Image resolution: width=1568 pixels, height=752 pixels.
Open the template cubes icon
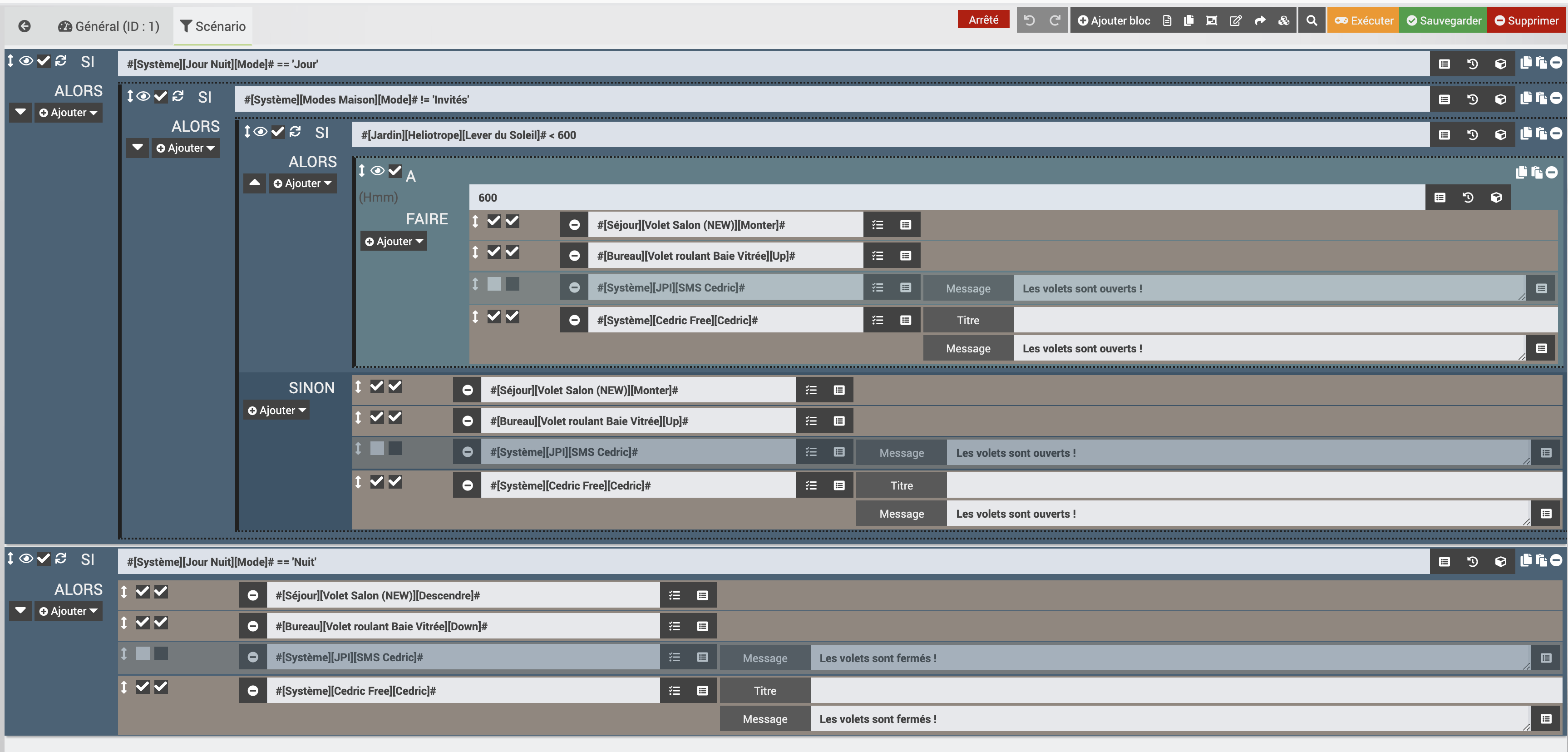tap(1284, 21)
